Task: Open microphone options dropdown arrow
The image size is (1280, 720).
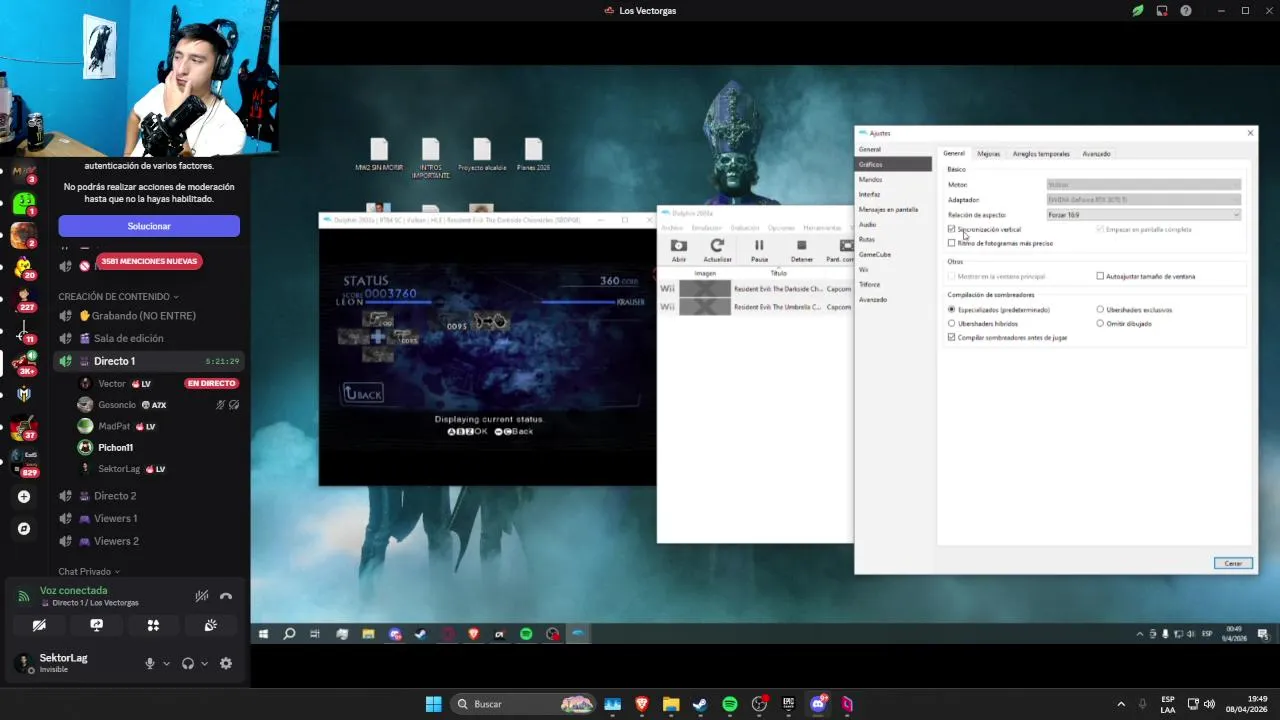Action: 166,663
